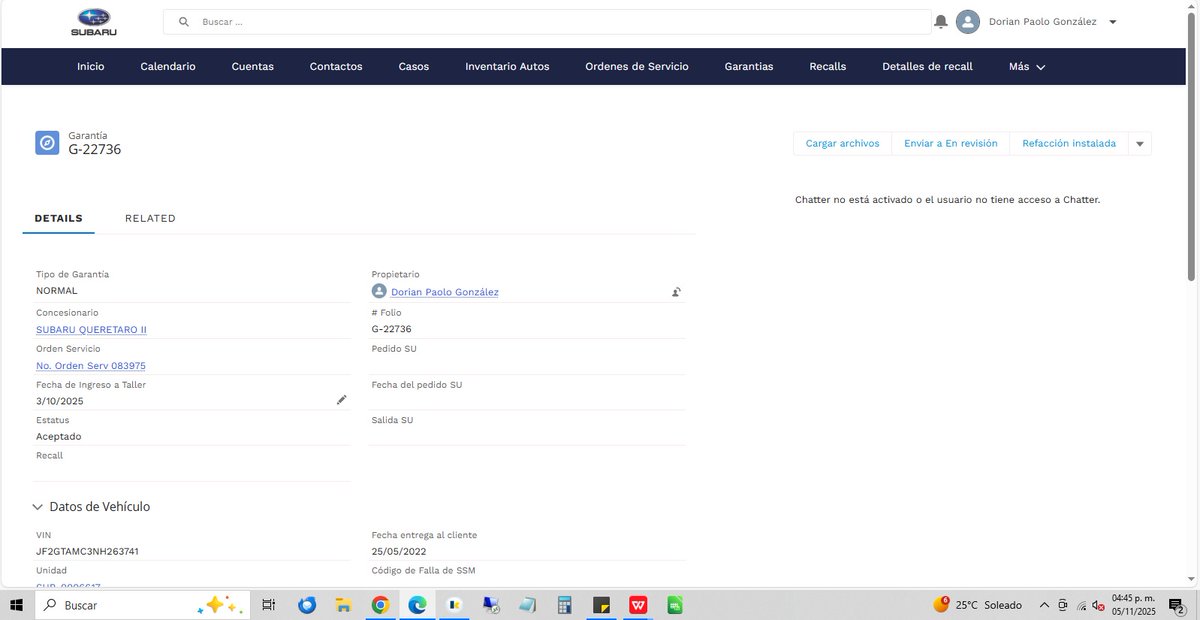Click the VIN value JF2GTAMC3NH263741
Image resolution: width=1200 pixels, height=620 pixels.
[x=87, y=552]
